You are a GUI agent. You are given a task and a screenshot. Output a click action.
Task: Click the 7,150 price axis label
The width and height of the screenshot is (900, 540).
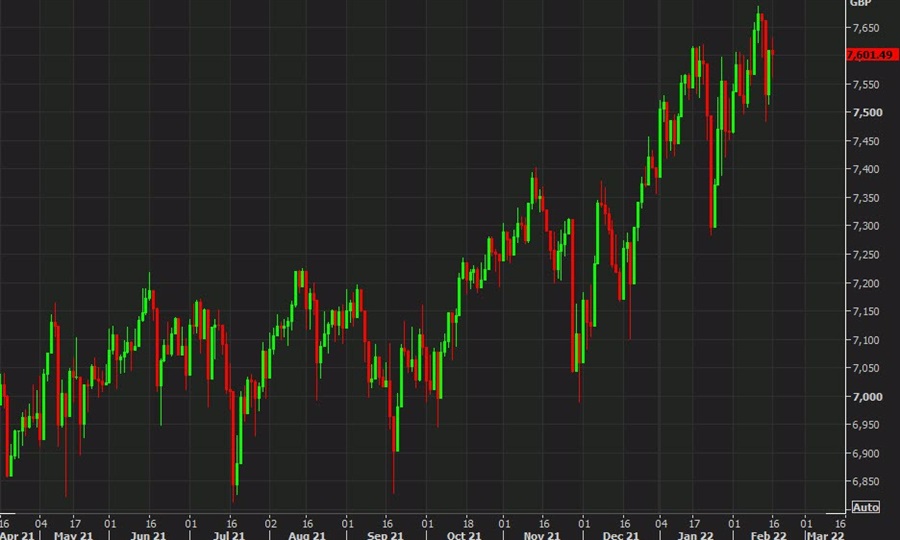point(866,312)
